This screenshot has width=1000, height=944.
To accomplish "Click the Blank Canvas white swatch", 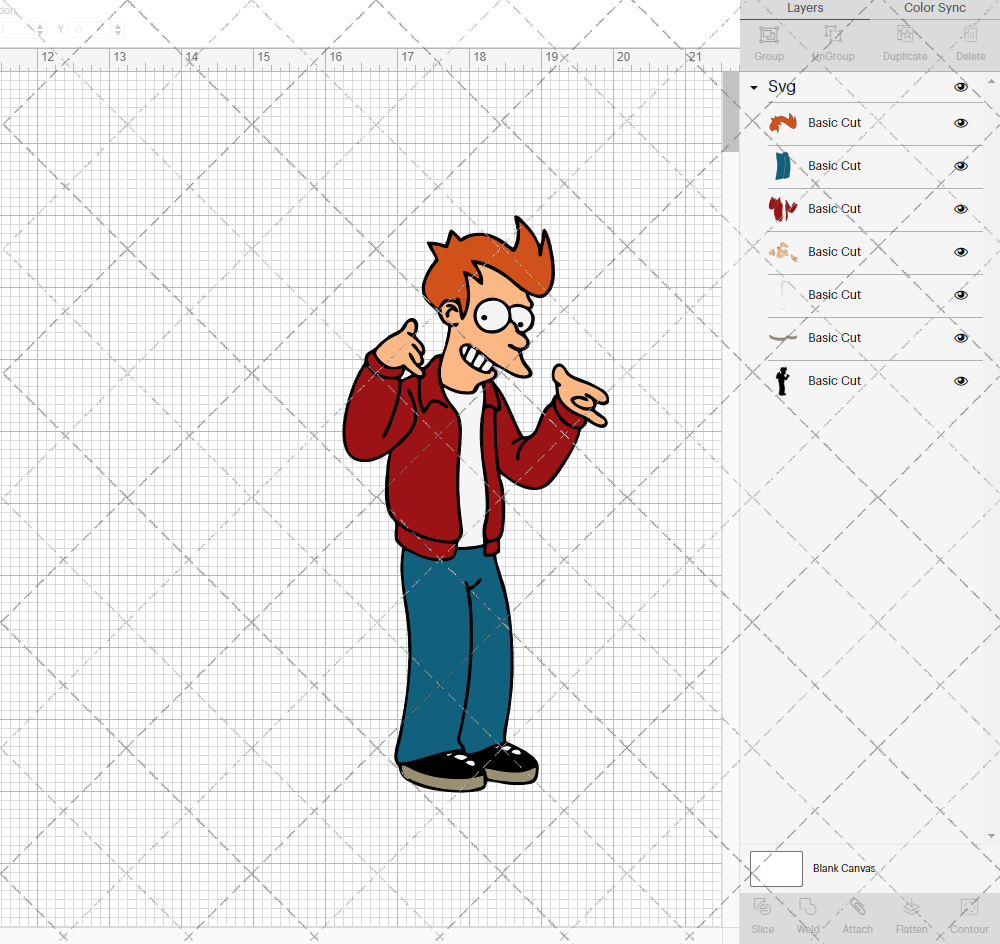I will (x=776, y=869).
